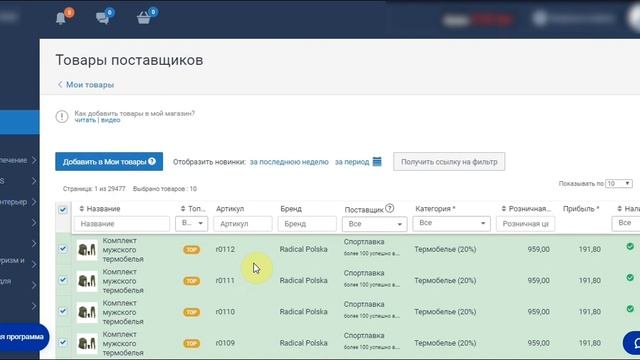Screen dimensions: 640x360
Task: Click the green availability check in row r0112
Action: click(630, 246)
